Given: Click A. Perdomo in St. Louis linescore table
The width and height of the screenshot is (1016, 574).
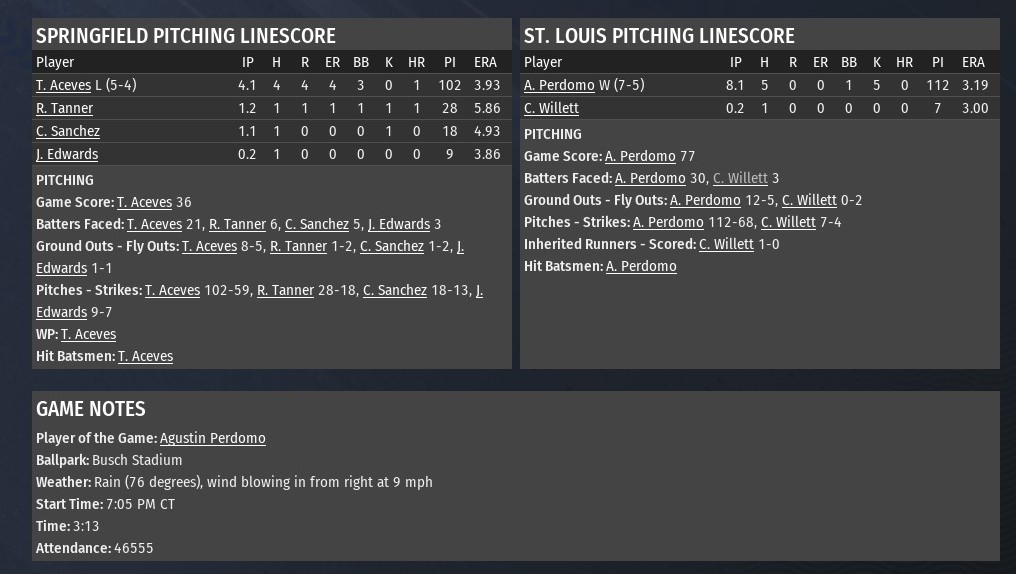Looking at the screenshot, I should pos(559,85).
